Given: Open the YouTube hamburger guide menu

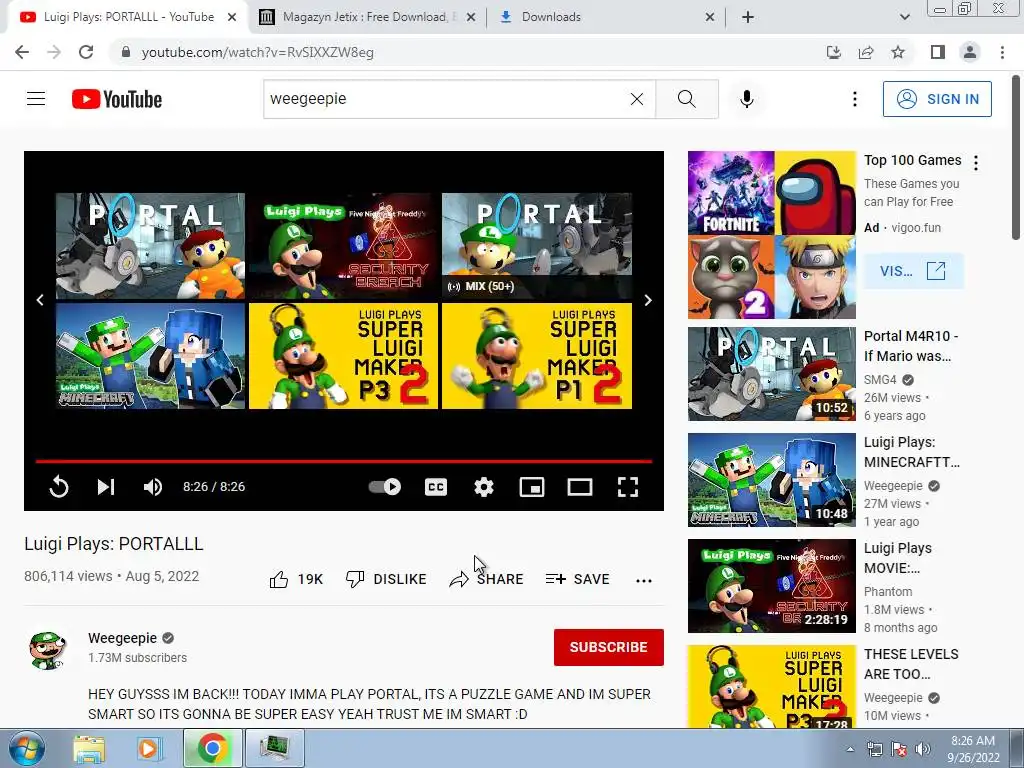Looking at the screenshot, I should coord(36,99).
